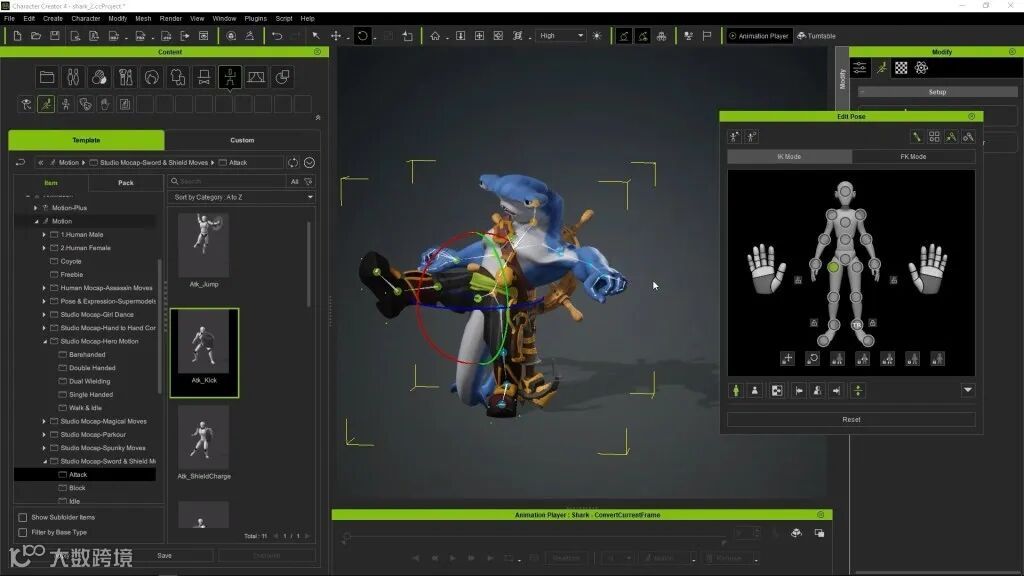Switch to the Custom content tab
Image resolution: width=1024 pixels, height=576 pixels.
point(242,140)
